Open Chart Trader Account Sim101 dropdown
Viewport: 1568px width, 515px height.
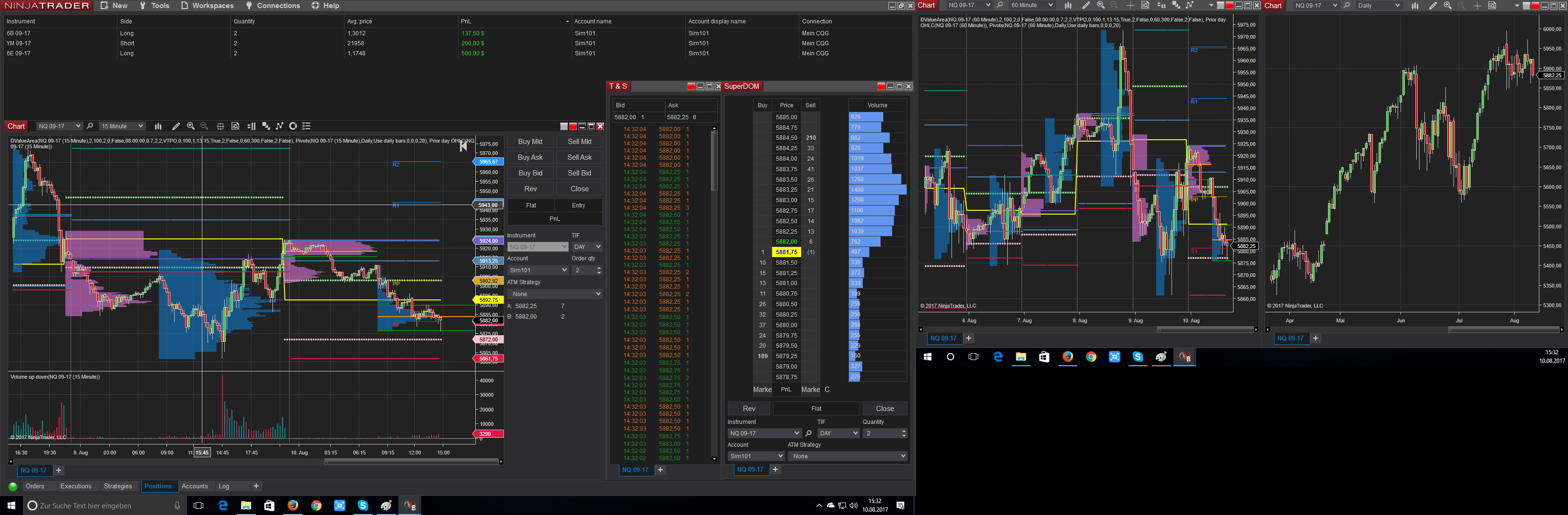(x=537, y=270)
